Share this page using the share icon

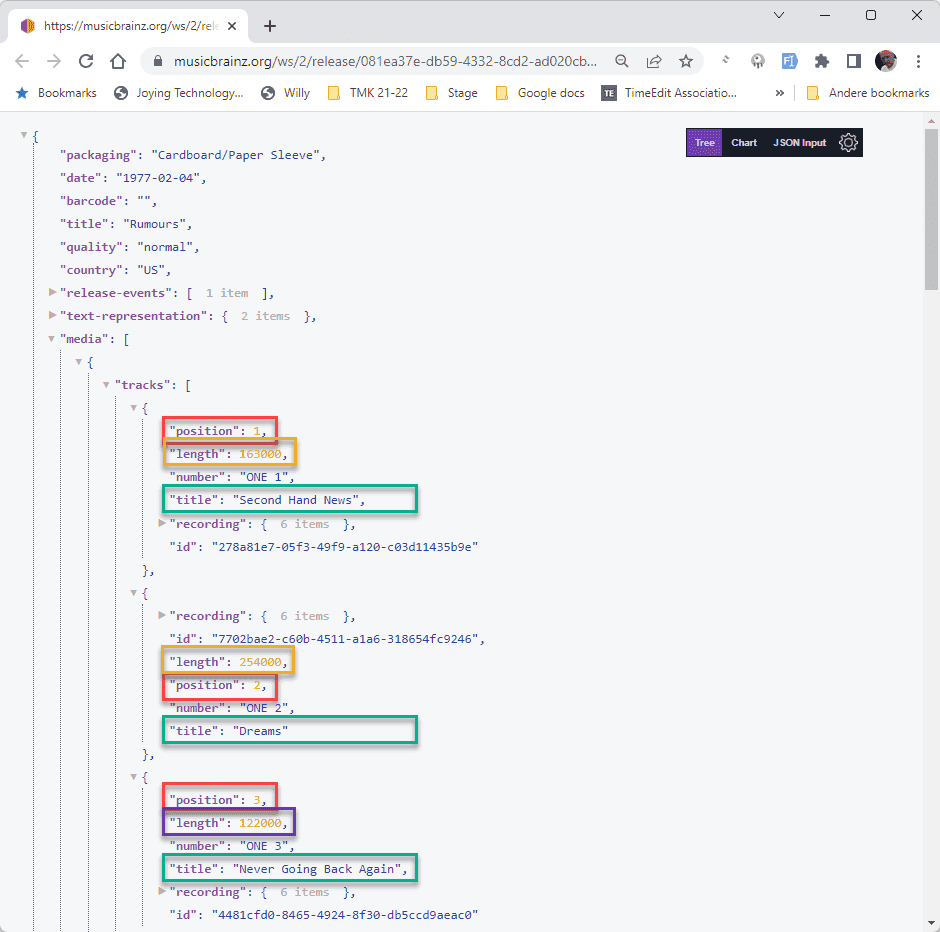click(653, 61)
